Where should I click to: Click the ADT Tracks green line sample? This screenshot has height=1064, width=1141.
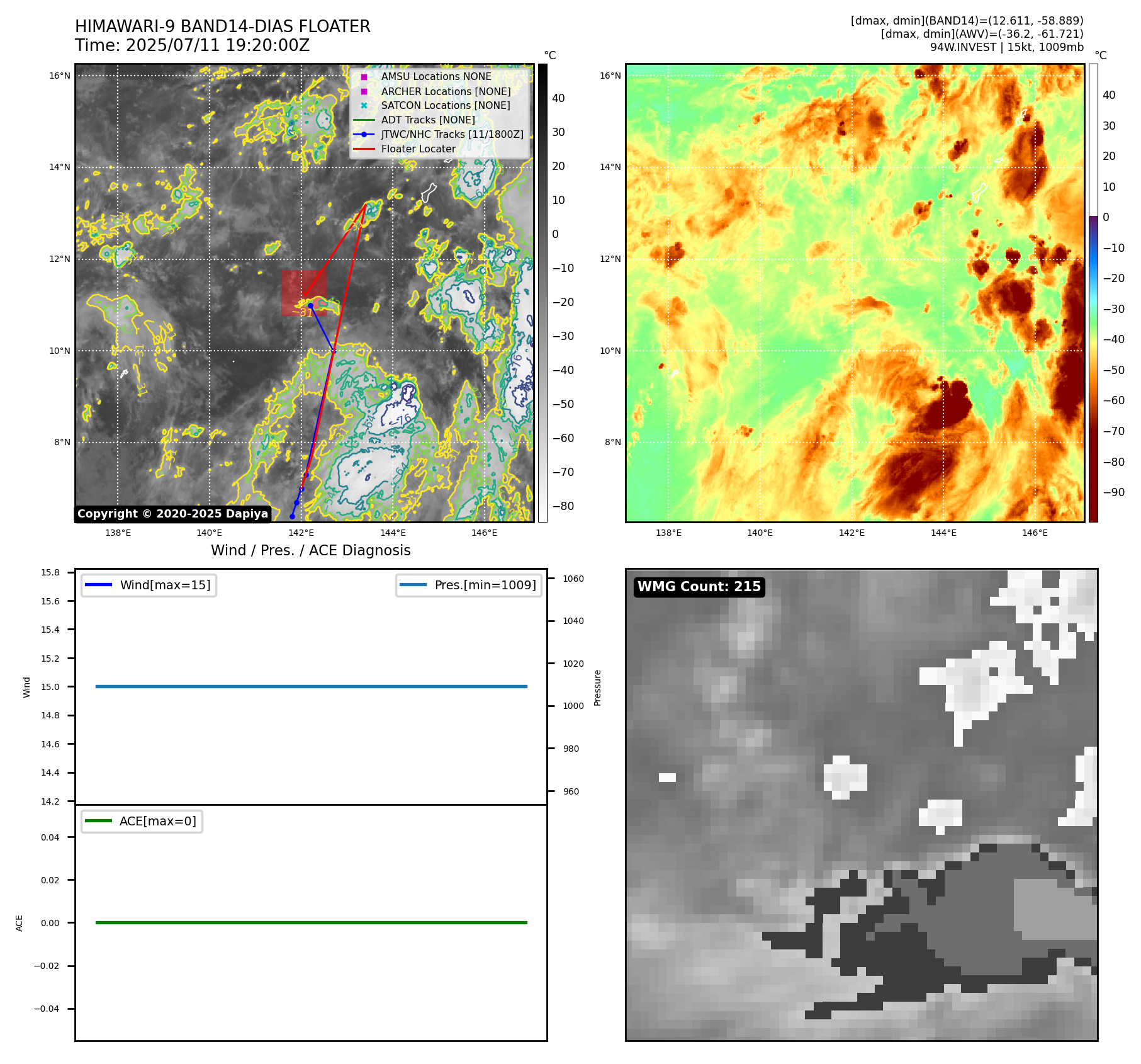(x=364, y=120)
